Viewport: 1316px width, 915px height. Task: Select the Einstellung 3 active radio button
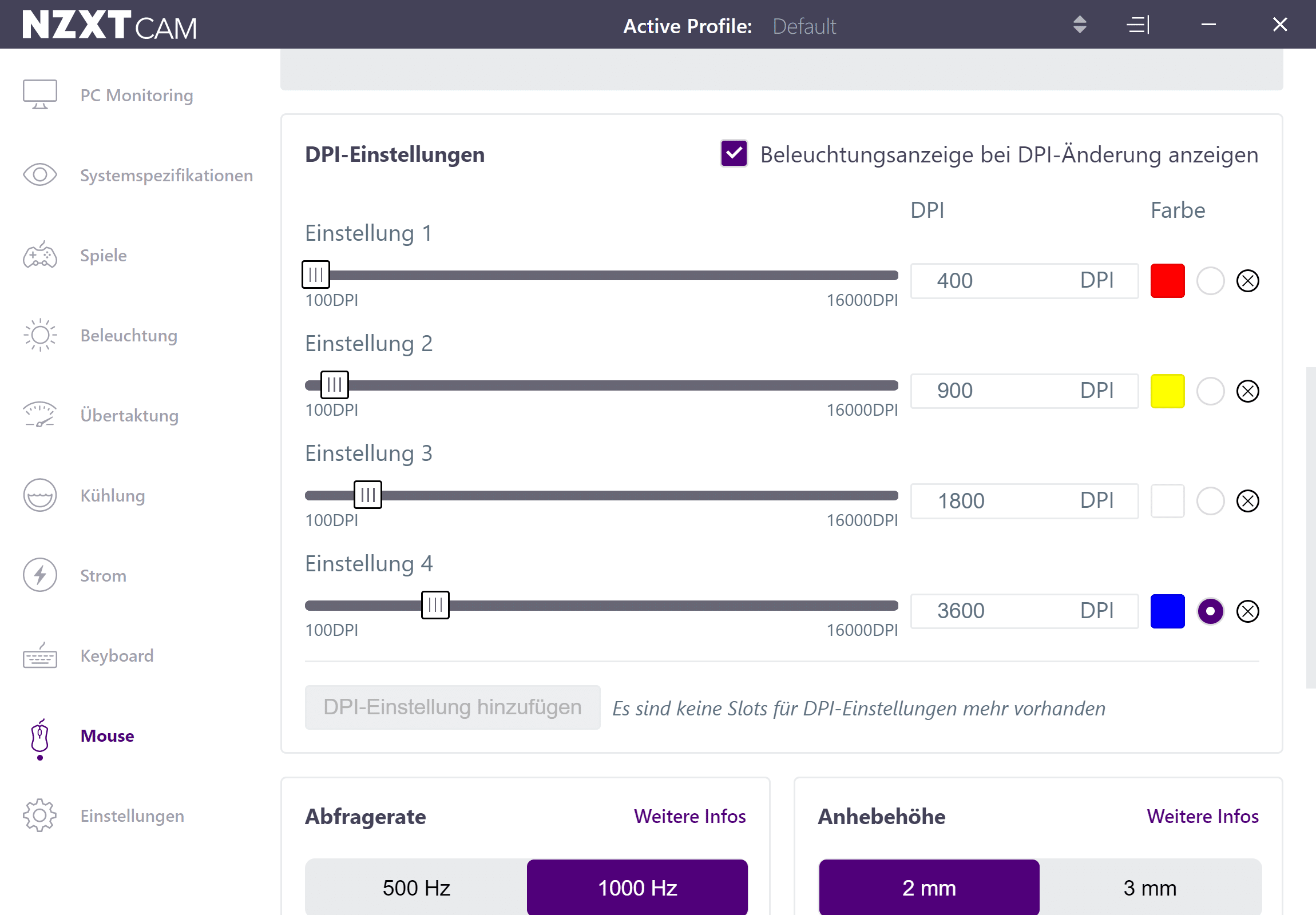coord(1210,502)
